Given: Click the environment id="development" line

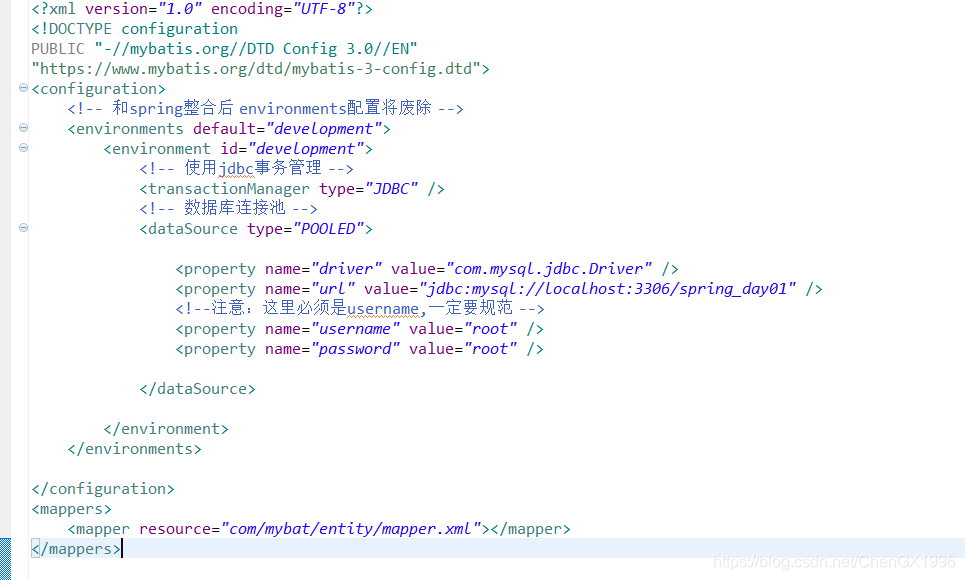Looking at the screenshot, I should pyautogui.click(x=238, y=148).
